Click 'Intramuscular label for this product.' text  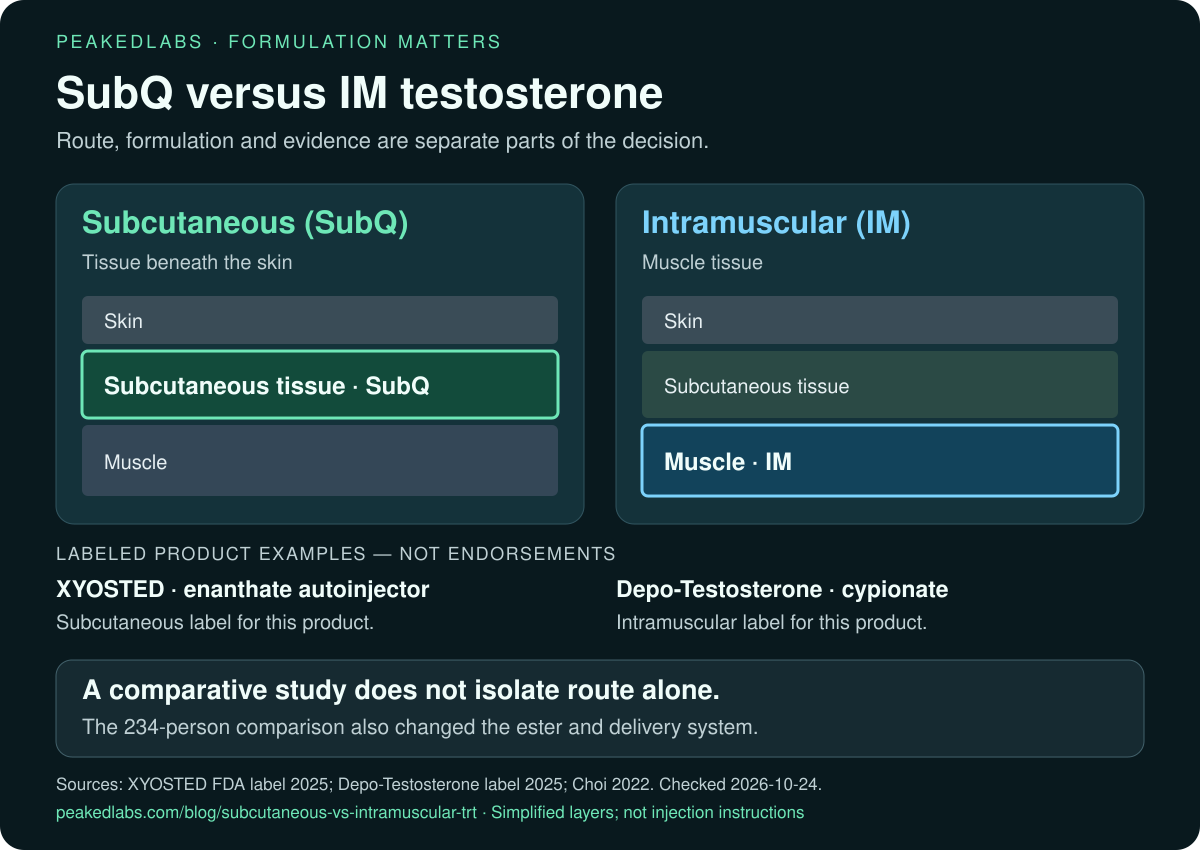point(772,622)
